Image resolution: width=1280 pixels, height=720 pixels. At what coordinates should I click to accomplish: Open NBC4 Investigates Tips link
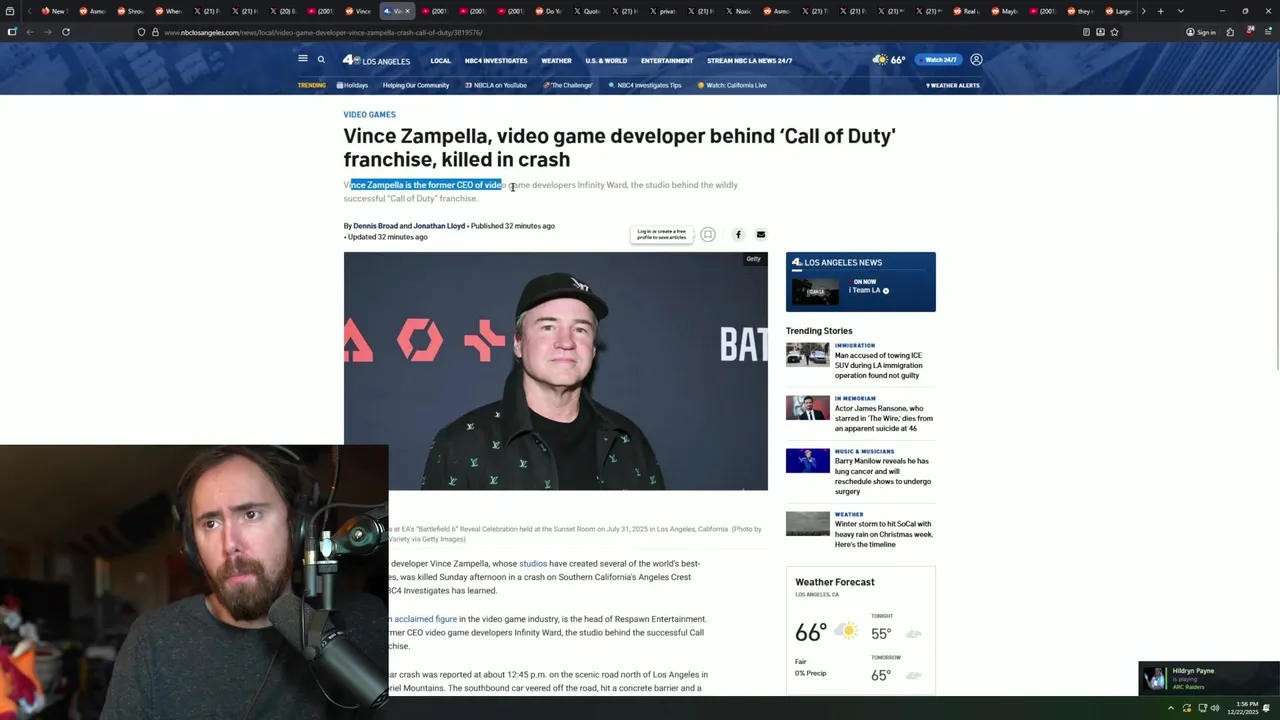pos(646,85)
